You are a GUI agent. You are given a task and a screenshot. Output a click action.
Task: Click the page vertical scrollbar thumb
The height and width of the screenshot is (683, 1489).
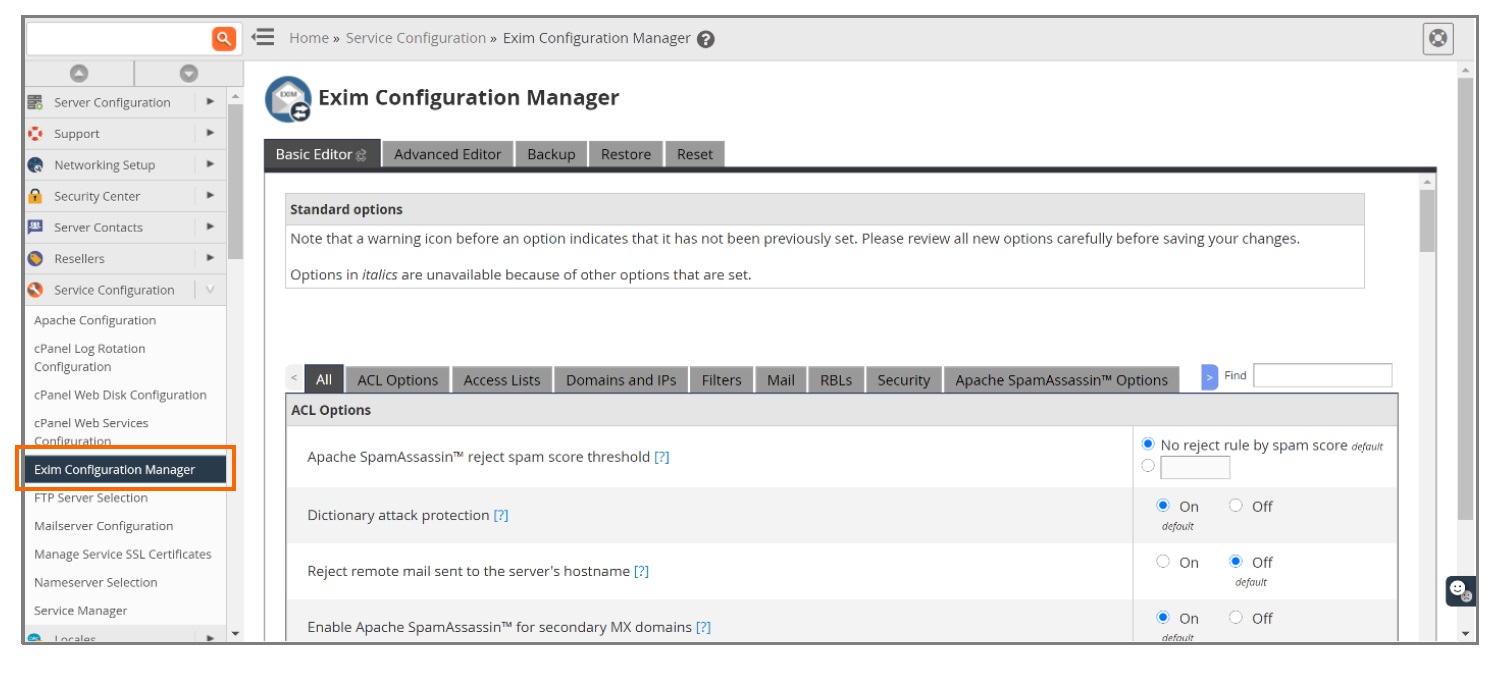point(1466,298)
